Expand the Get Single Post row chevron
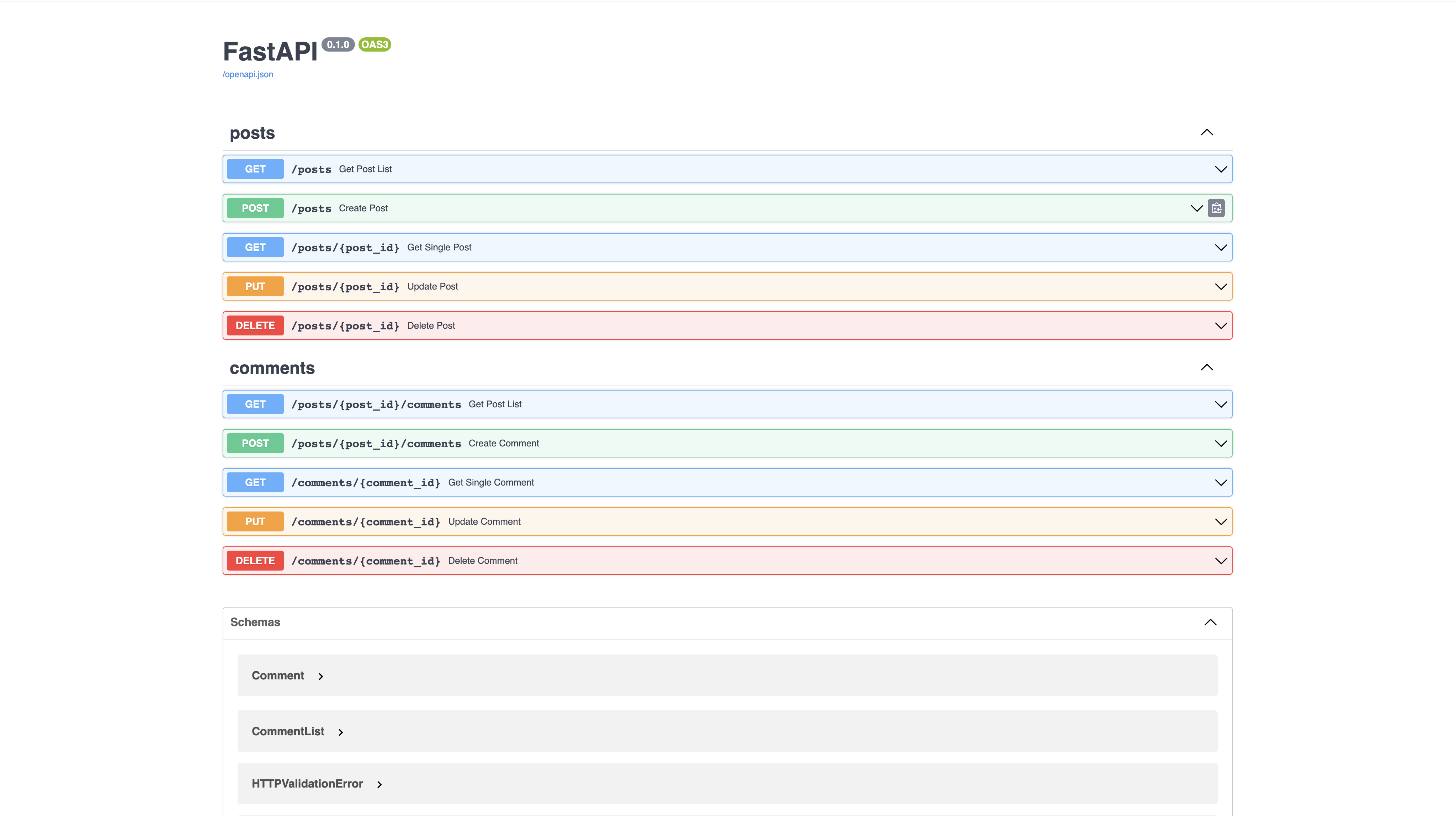This screenshot has height=816, width=1456. pos(1221,248)
